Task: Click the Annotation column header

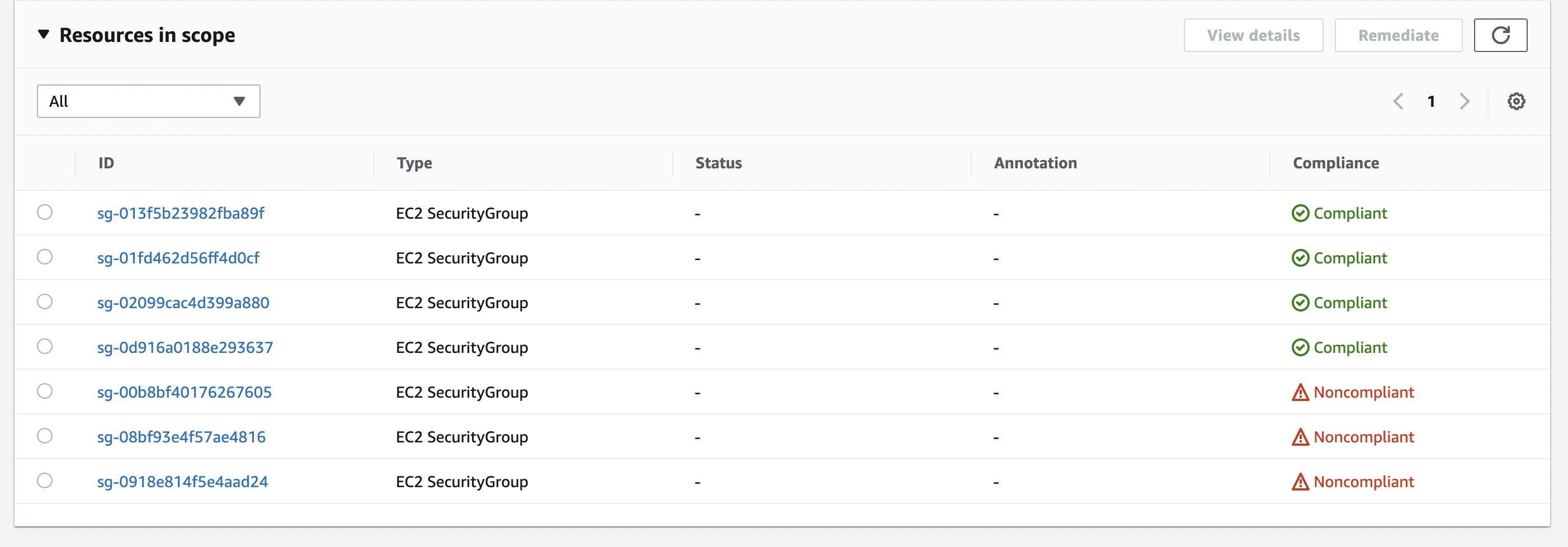Action: click(x=1035, y=163)
